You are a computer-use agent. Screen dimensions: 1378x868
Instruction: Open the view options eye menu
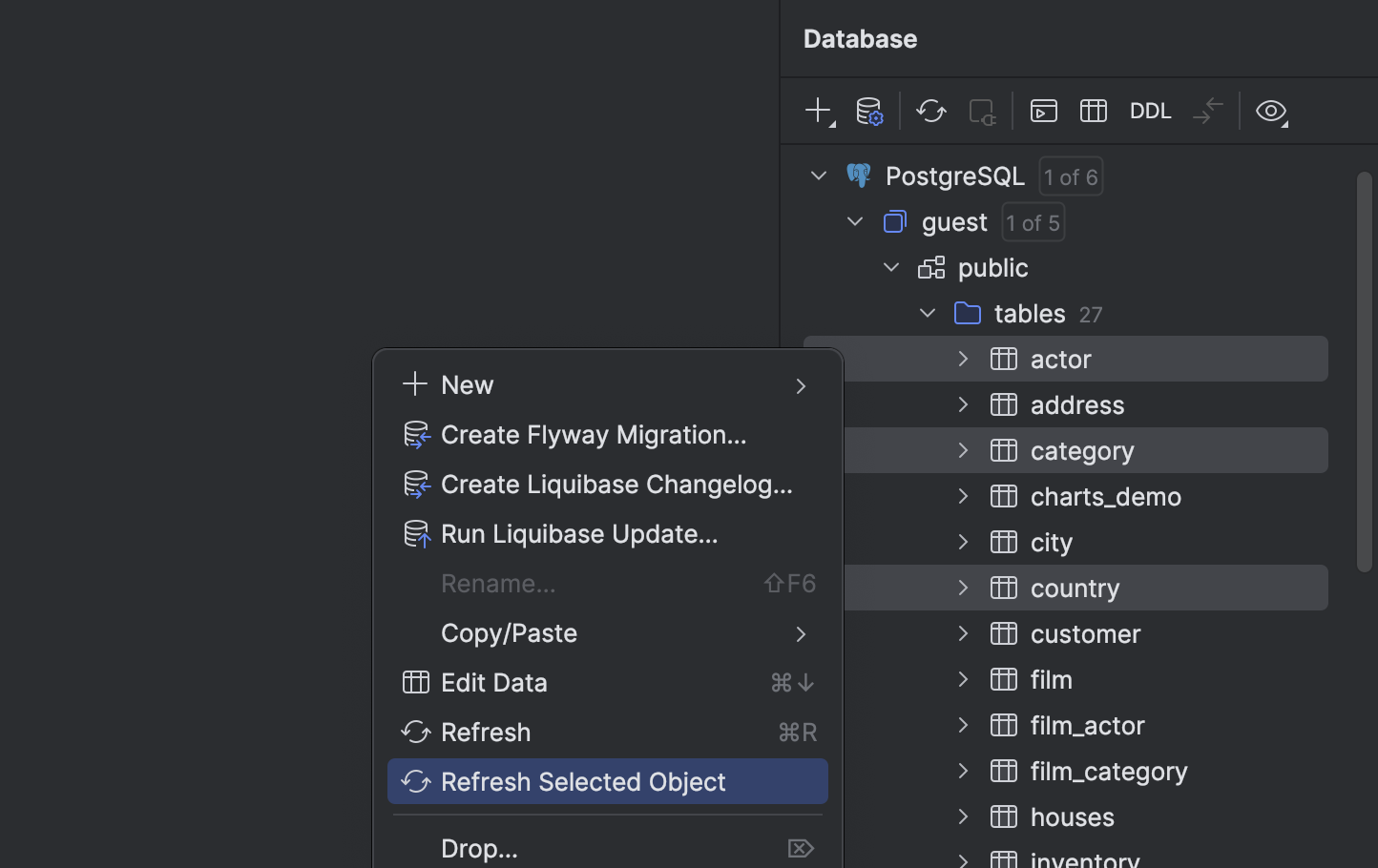tap(1270, 111)
